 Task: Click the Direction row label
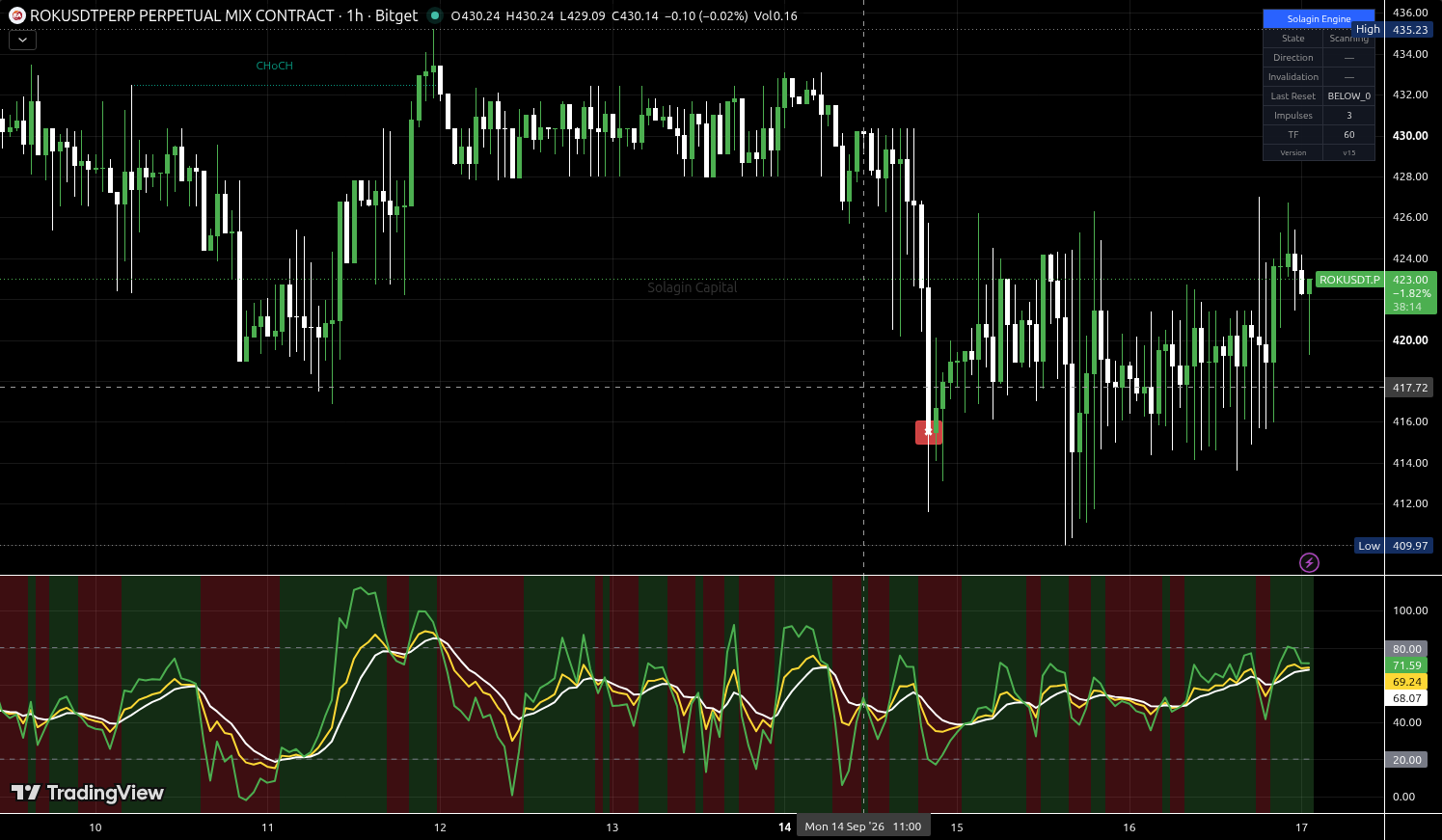[x=1292, y=58]
